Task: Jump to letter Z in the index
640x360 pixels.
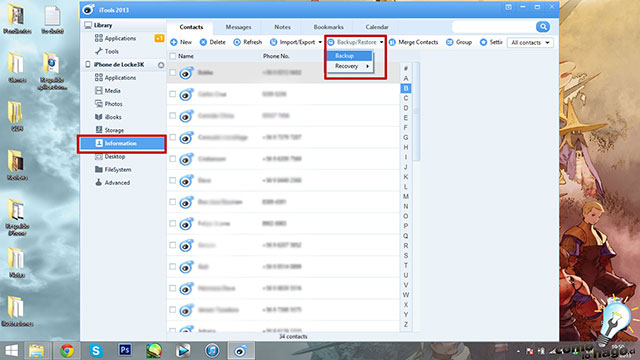Action: [406, 324]
